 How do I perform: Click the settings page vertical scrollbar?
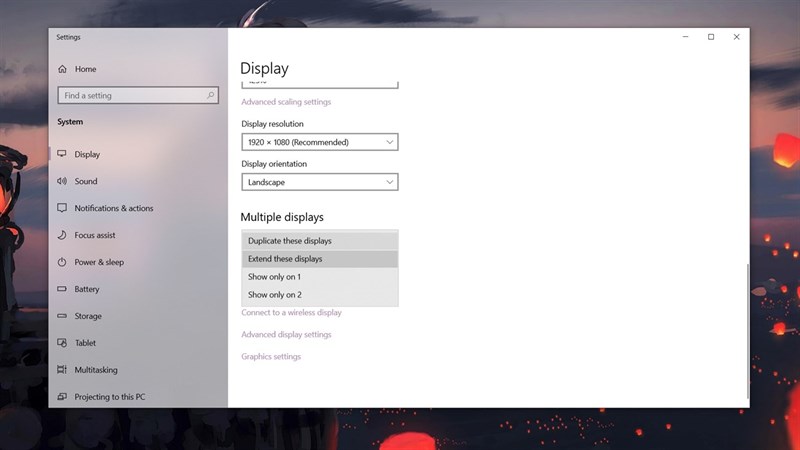[x=747, y=331]
